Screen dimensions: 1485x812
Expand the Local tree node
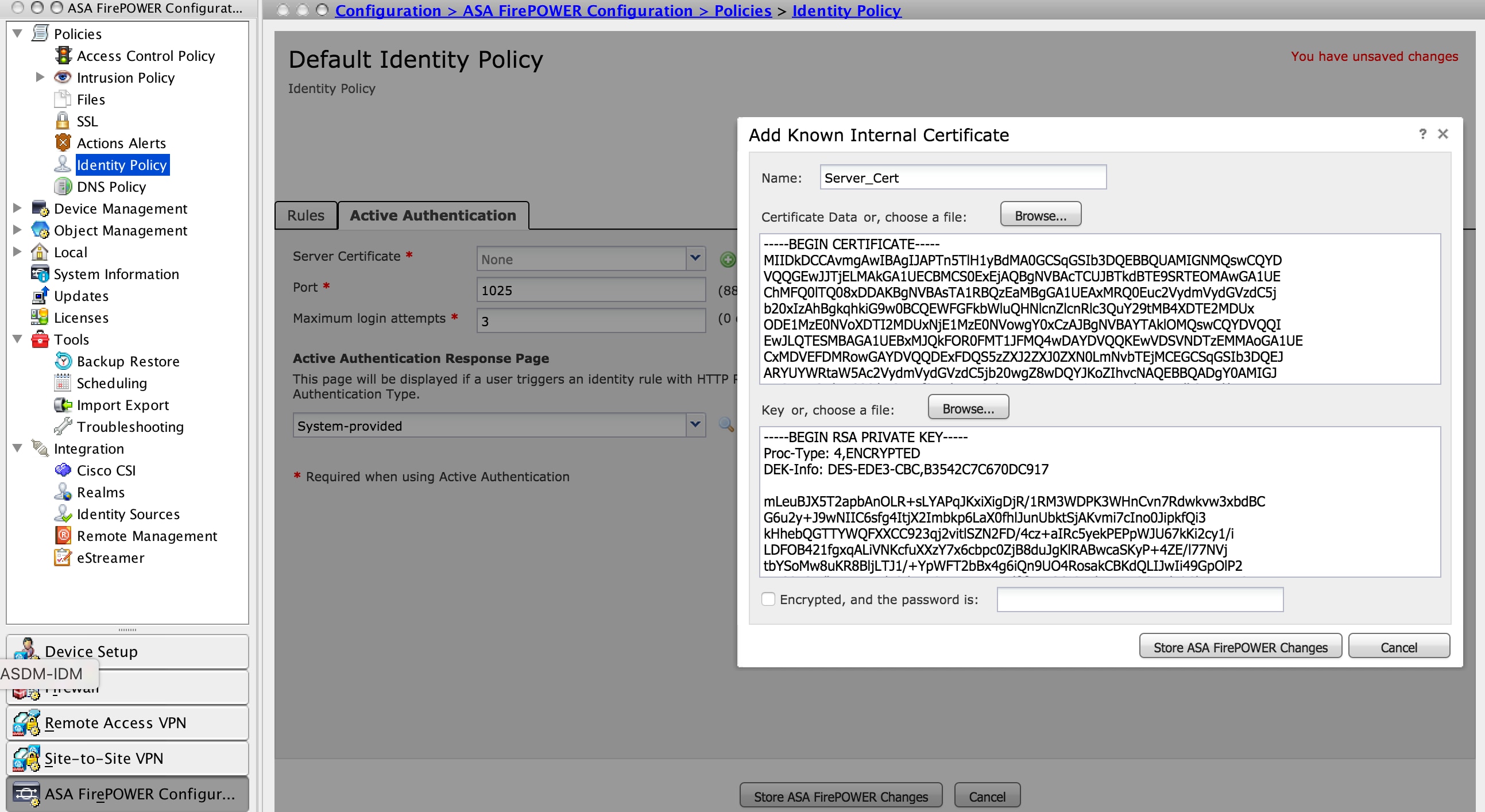click(x=17, y=252)
